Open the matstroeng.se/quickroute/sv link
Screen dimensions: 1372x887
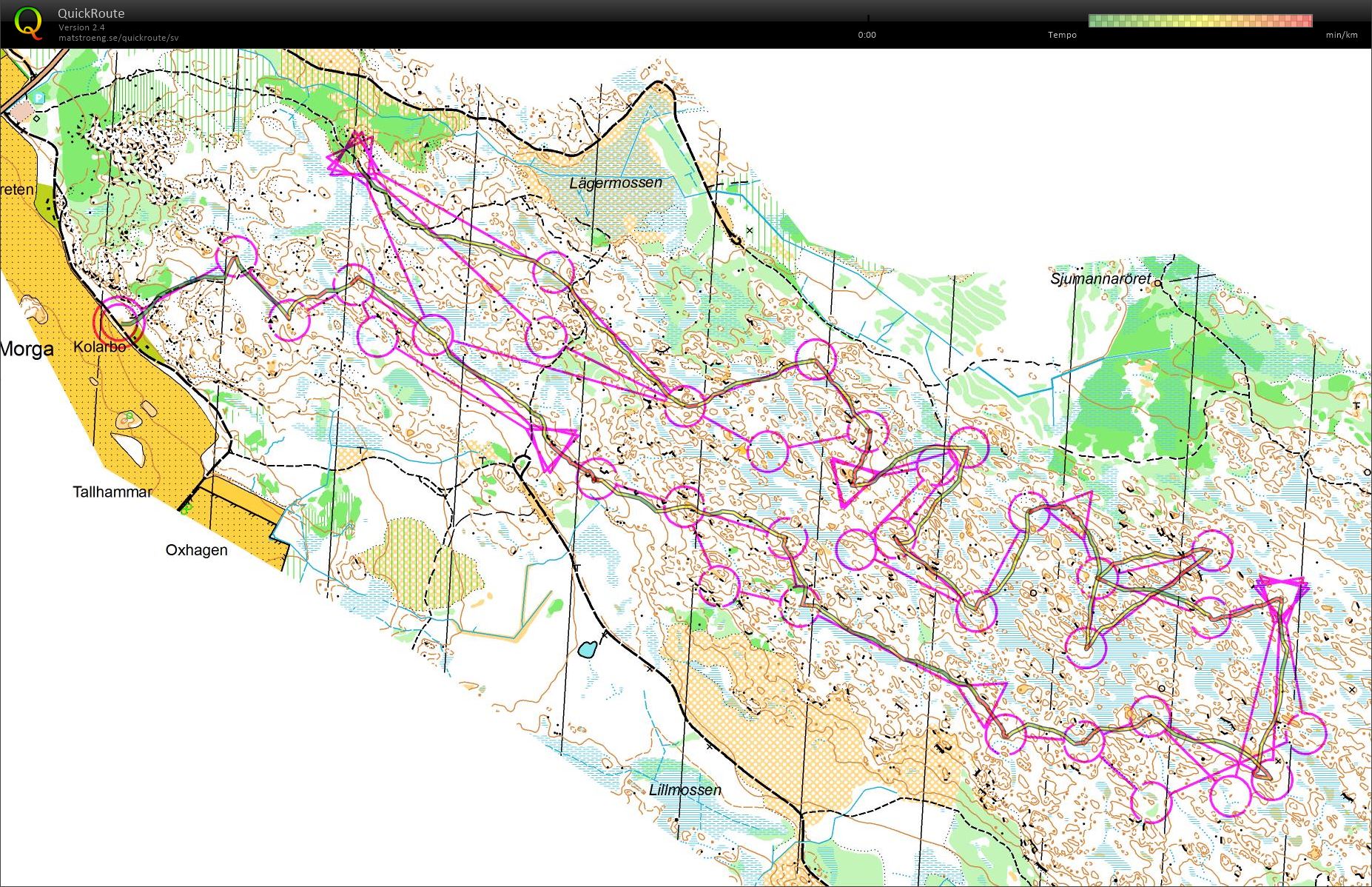(x=118, y=38)
